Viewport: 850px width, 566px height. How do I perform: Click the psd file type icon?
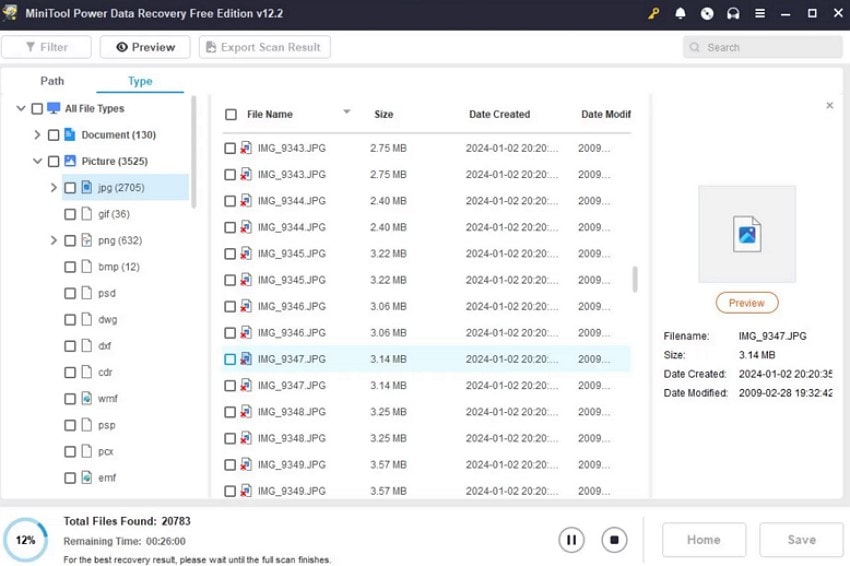(86, 293)
